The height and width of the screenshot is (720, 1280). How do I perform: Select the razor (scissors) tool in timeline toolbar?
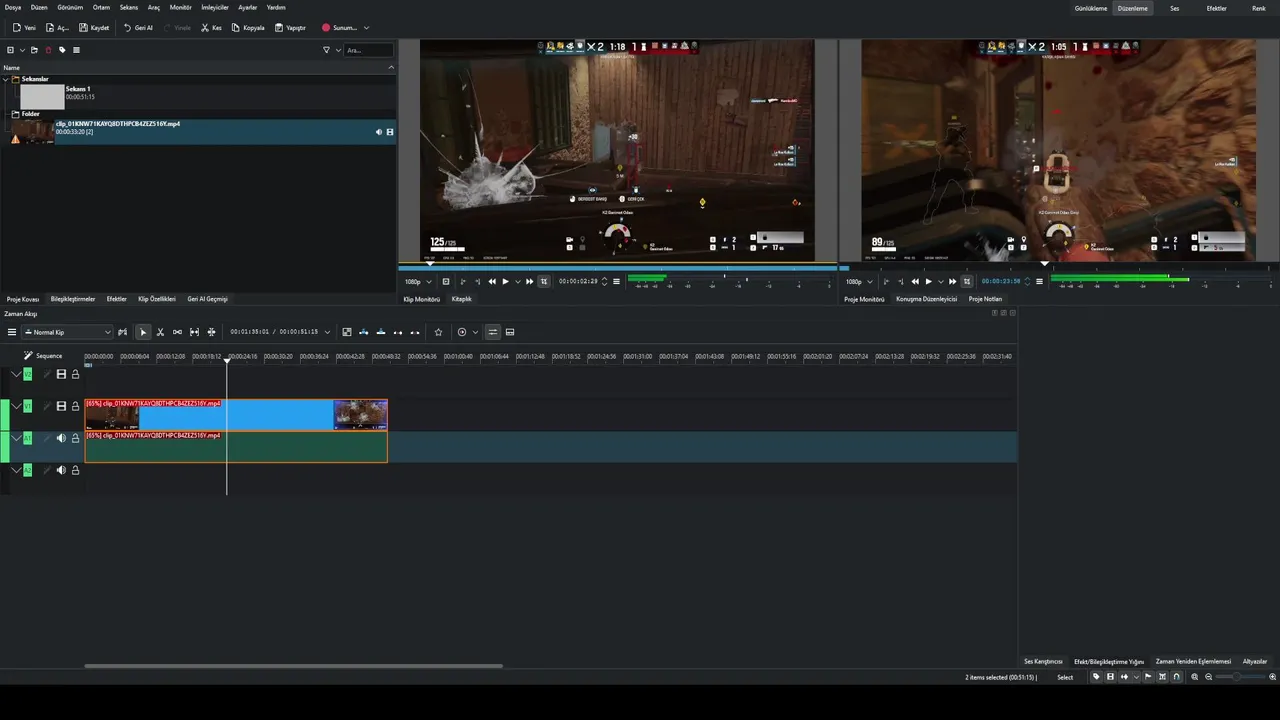tap(160, 332)
